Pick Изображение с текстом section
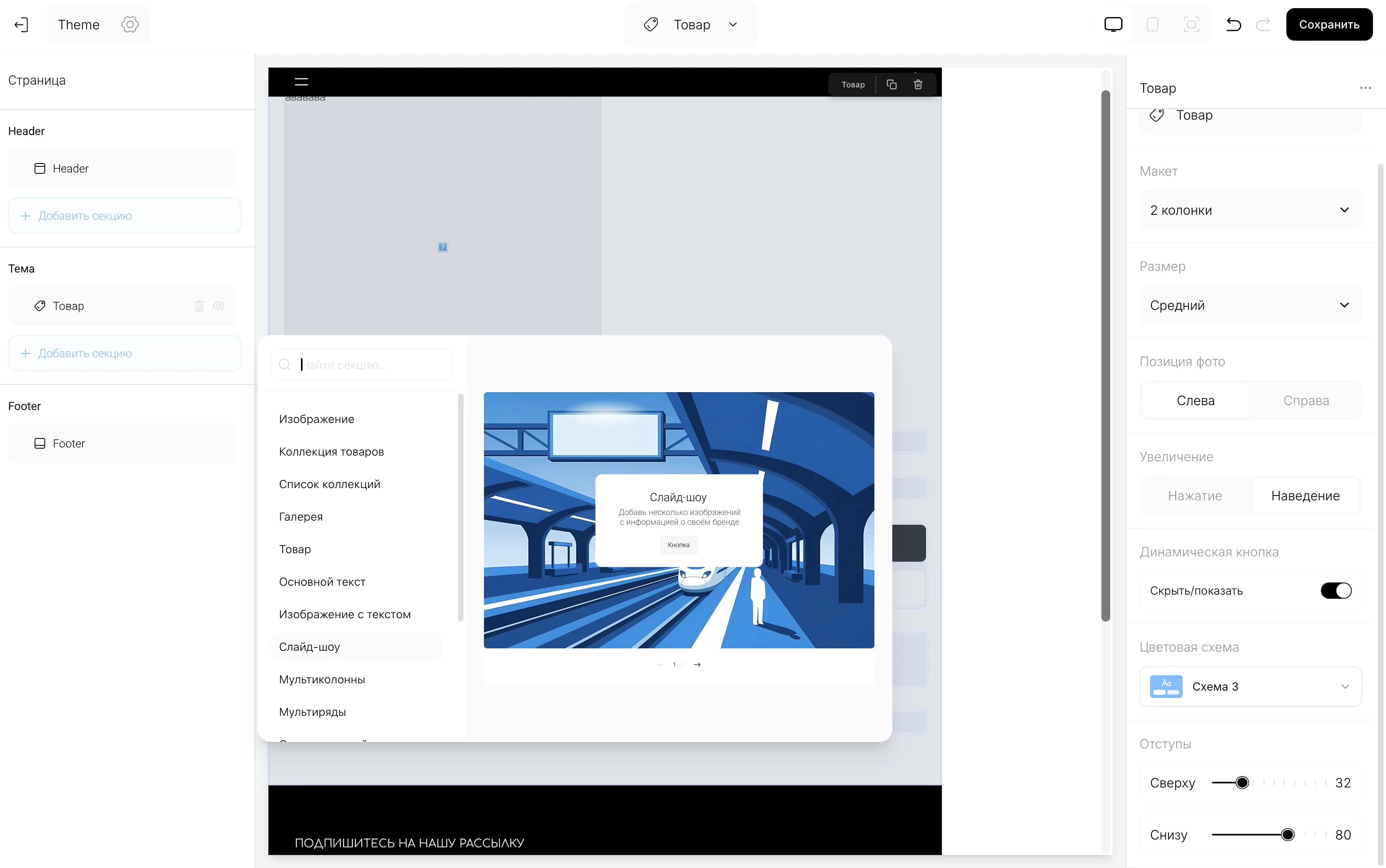 (x=356, y=614)
